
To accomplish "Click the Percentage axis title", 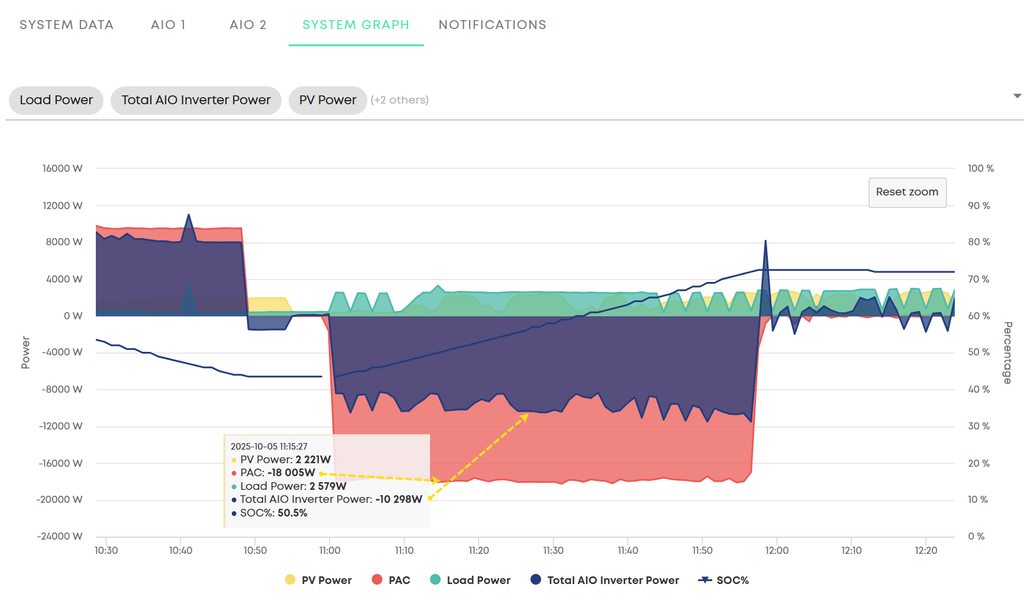I will point(1007,352).
